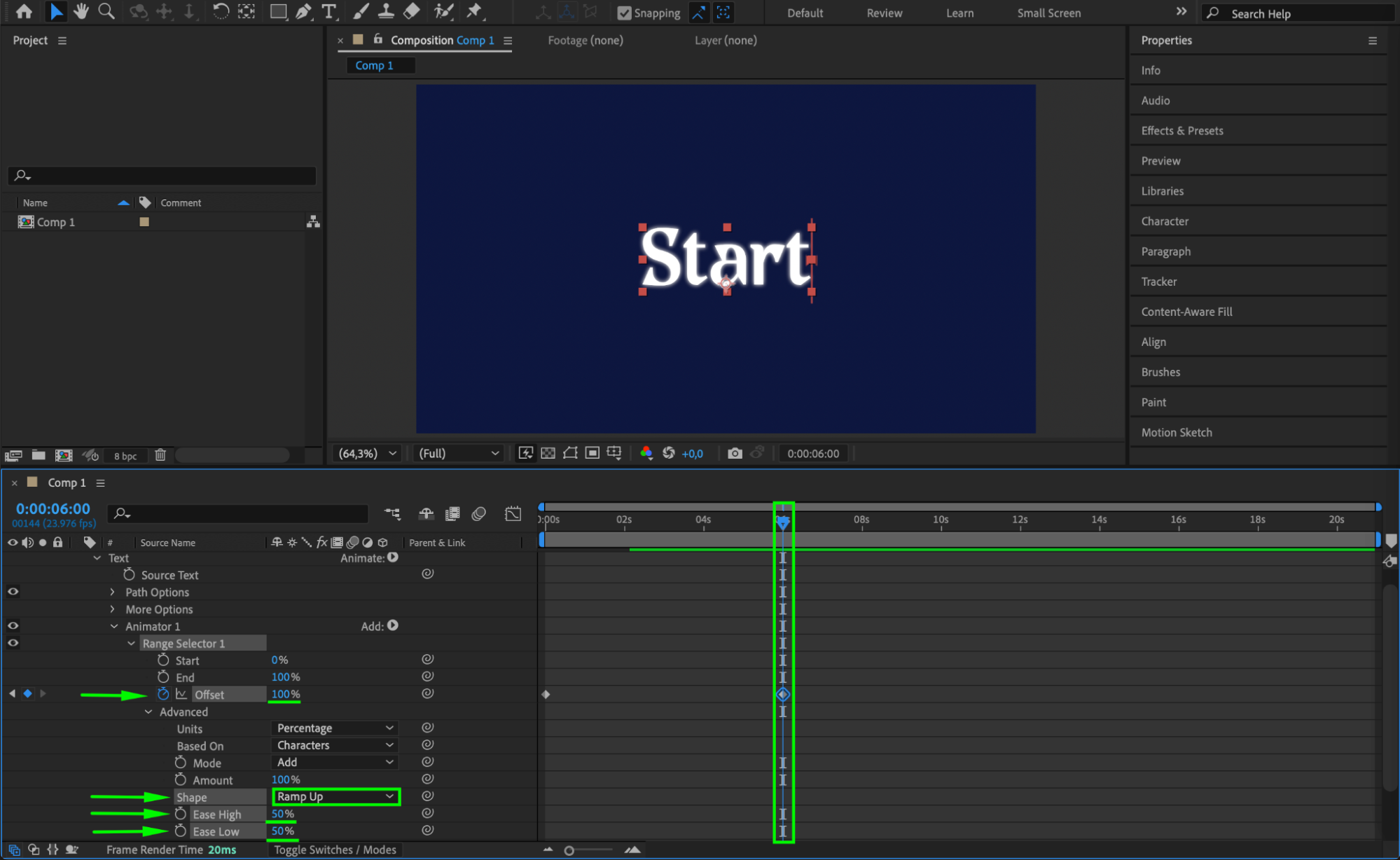The image size is (1400, 860).
Task: Take a snapshot with the camera icon
Action: click(x=734, y=453)
